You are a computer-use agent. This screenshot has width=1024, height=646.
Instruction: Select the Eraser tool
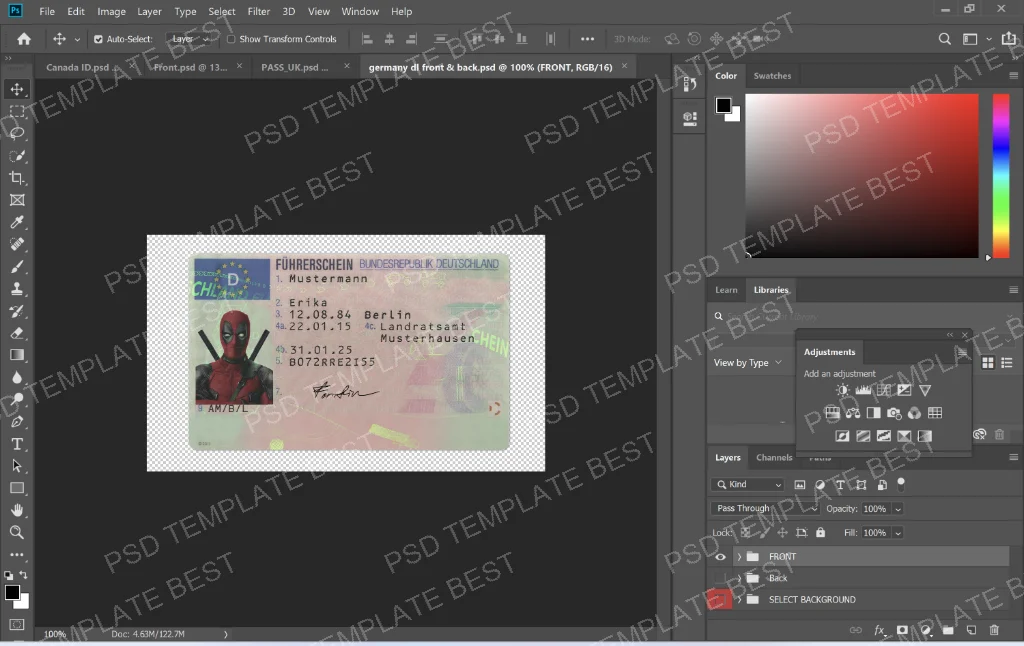17,333
